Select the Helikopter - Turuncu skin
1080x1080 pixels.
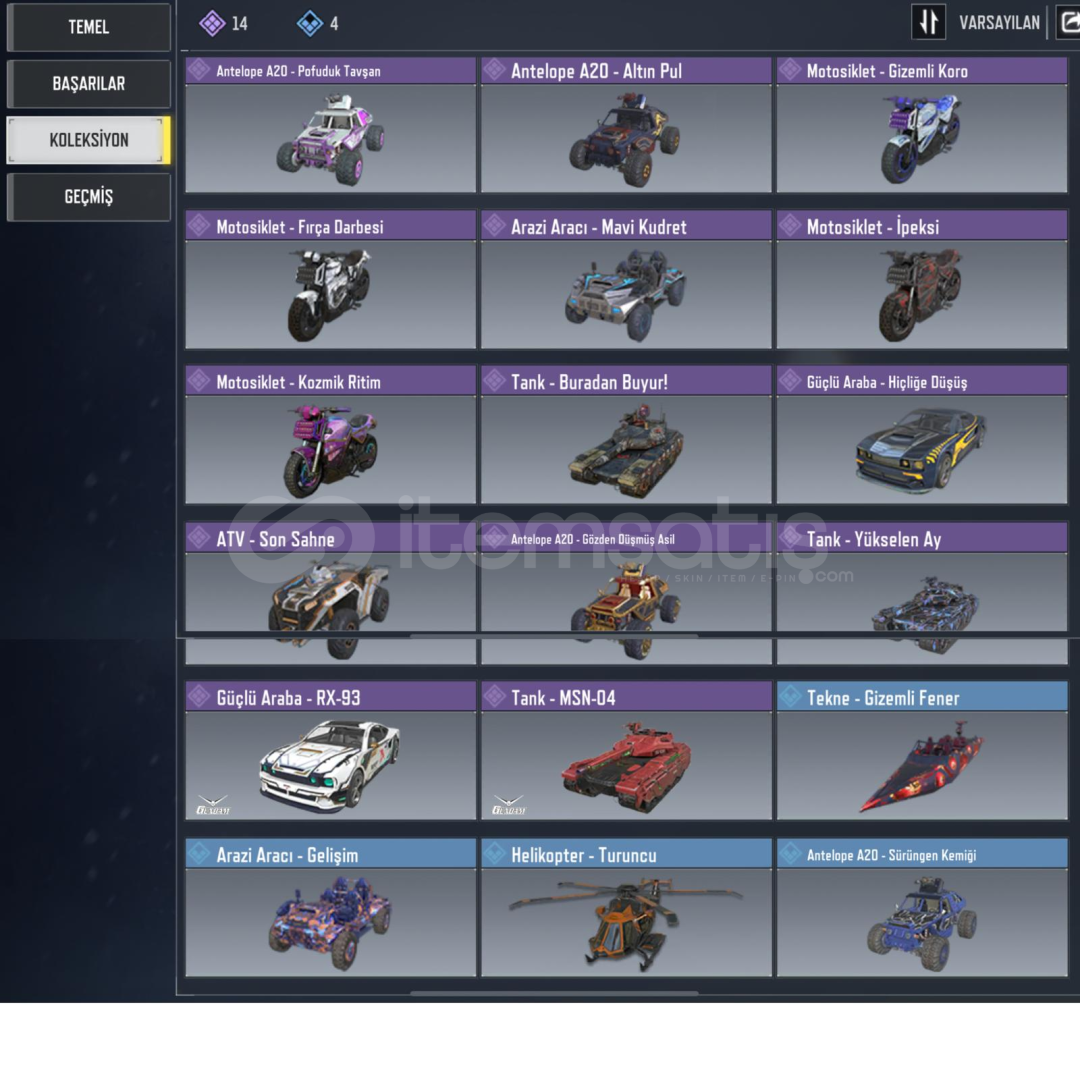[x=626, y=908]
